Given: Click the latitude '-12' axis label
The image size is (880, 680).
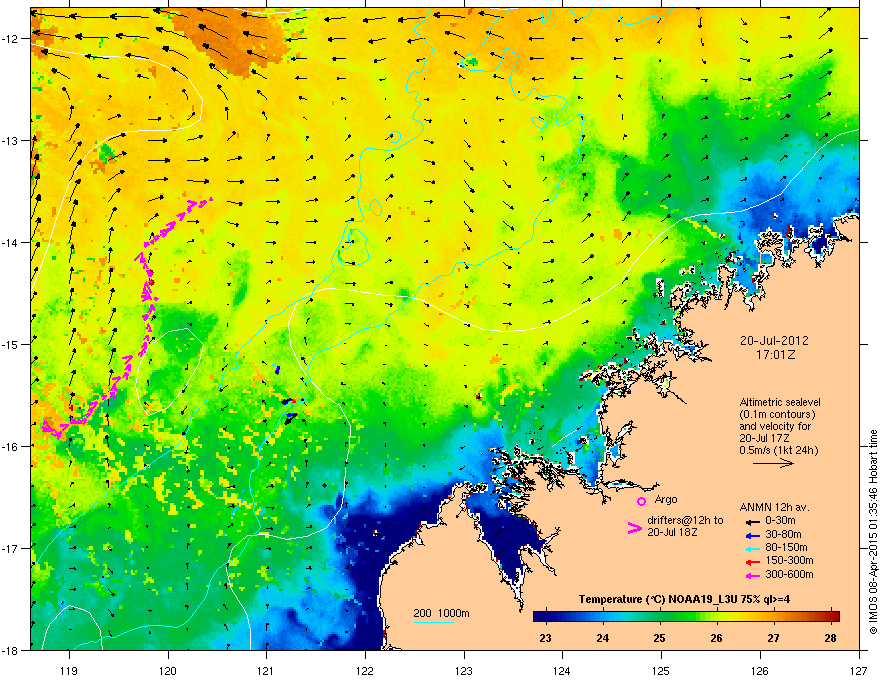Looking at the screenshot, I should pyautogui.click(x=11, y=39).
